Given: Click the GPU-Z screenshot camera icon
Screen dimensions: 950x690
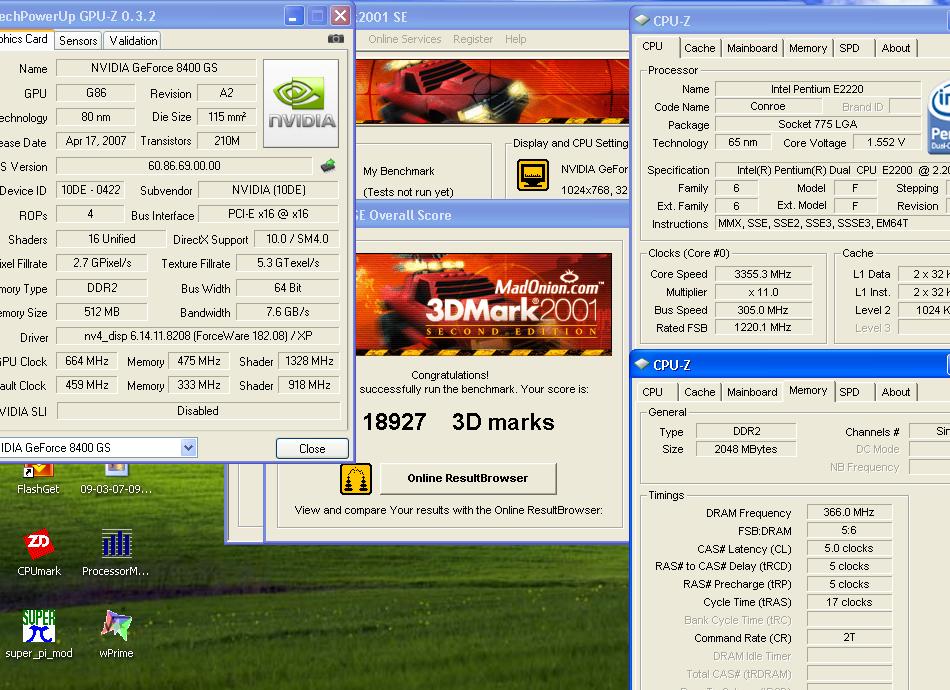Looking at the screenshot, I should [336, 39].
